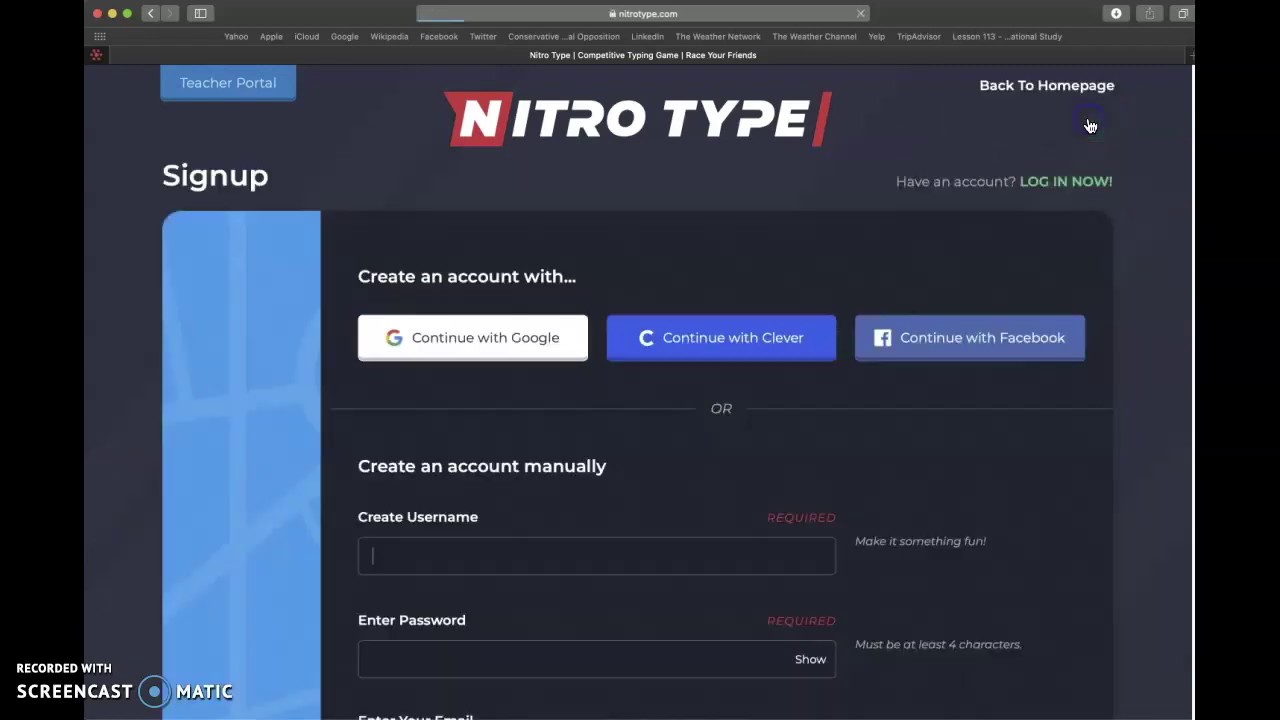Open LinkedIn bookmark

647,36
